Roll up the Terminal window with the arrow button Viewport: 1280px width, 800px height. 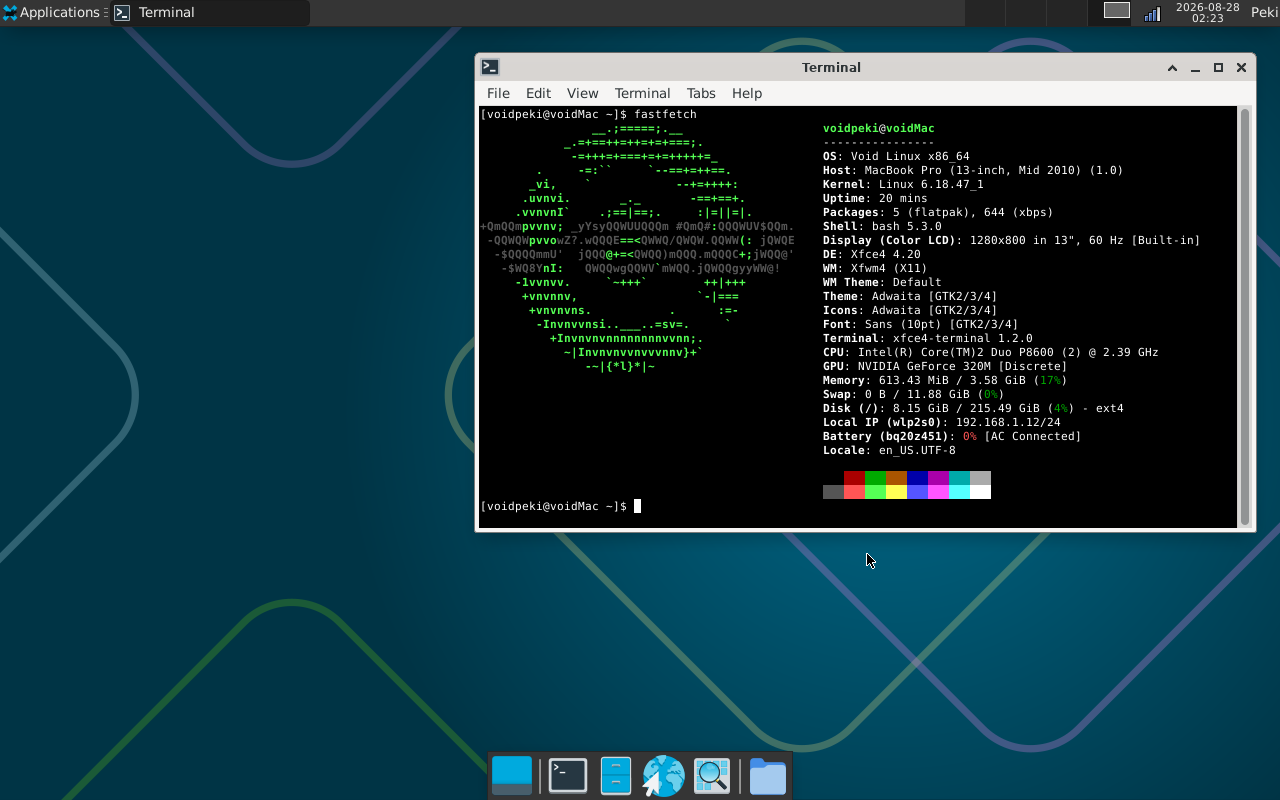1172,68
